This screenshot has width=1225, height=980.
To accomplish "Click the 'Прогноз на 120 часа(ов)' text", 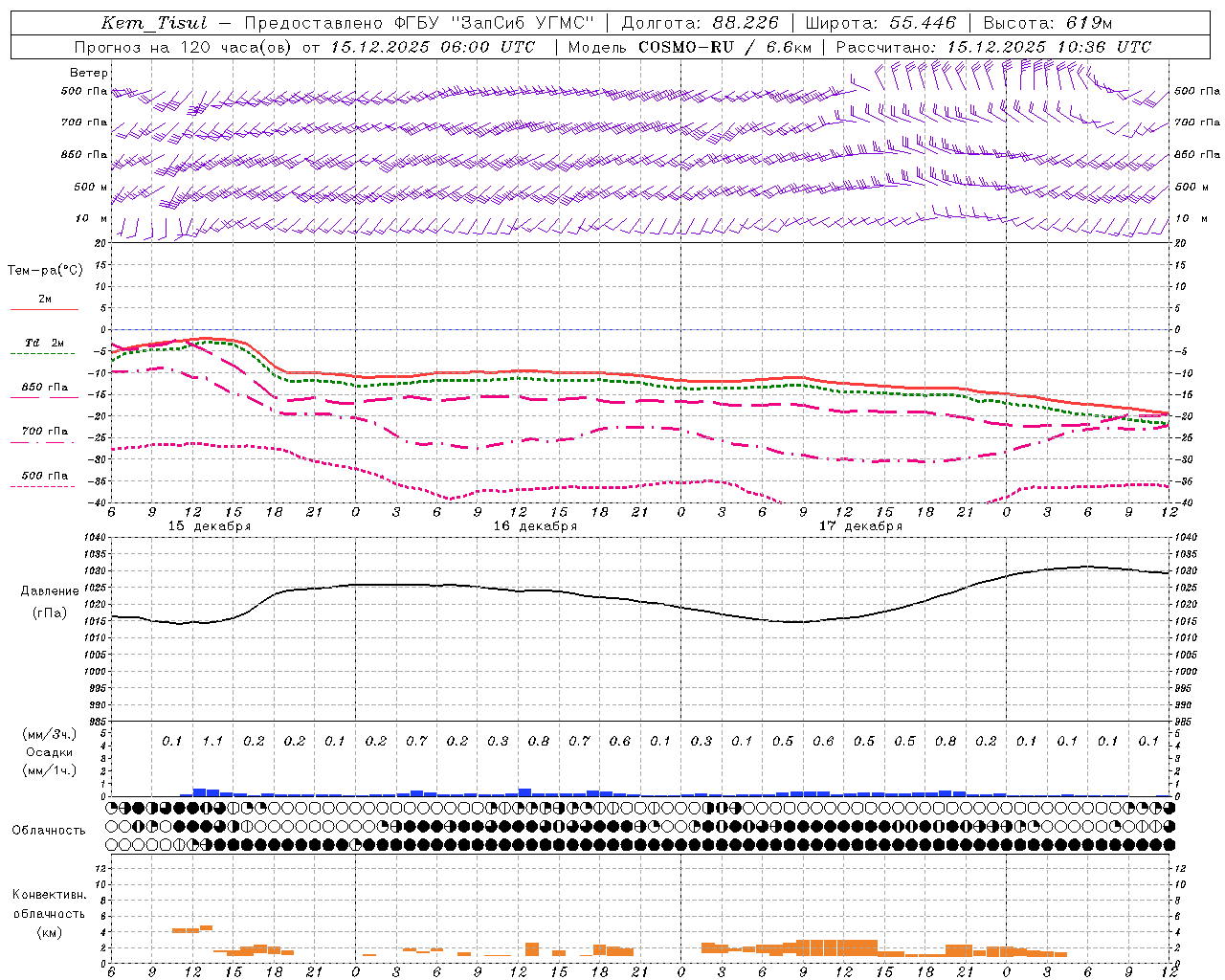I will coord(184,47).
